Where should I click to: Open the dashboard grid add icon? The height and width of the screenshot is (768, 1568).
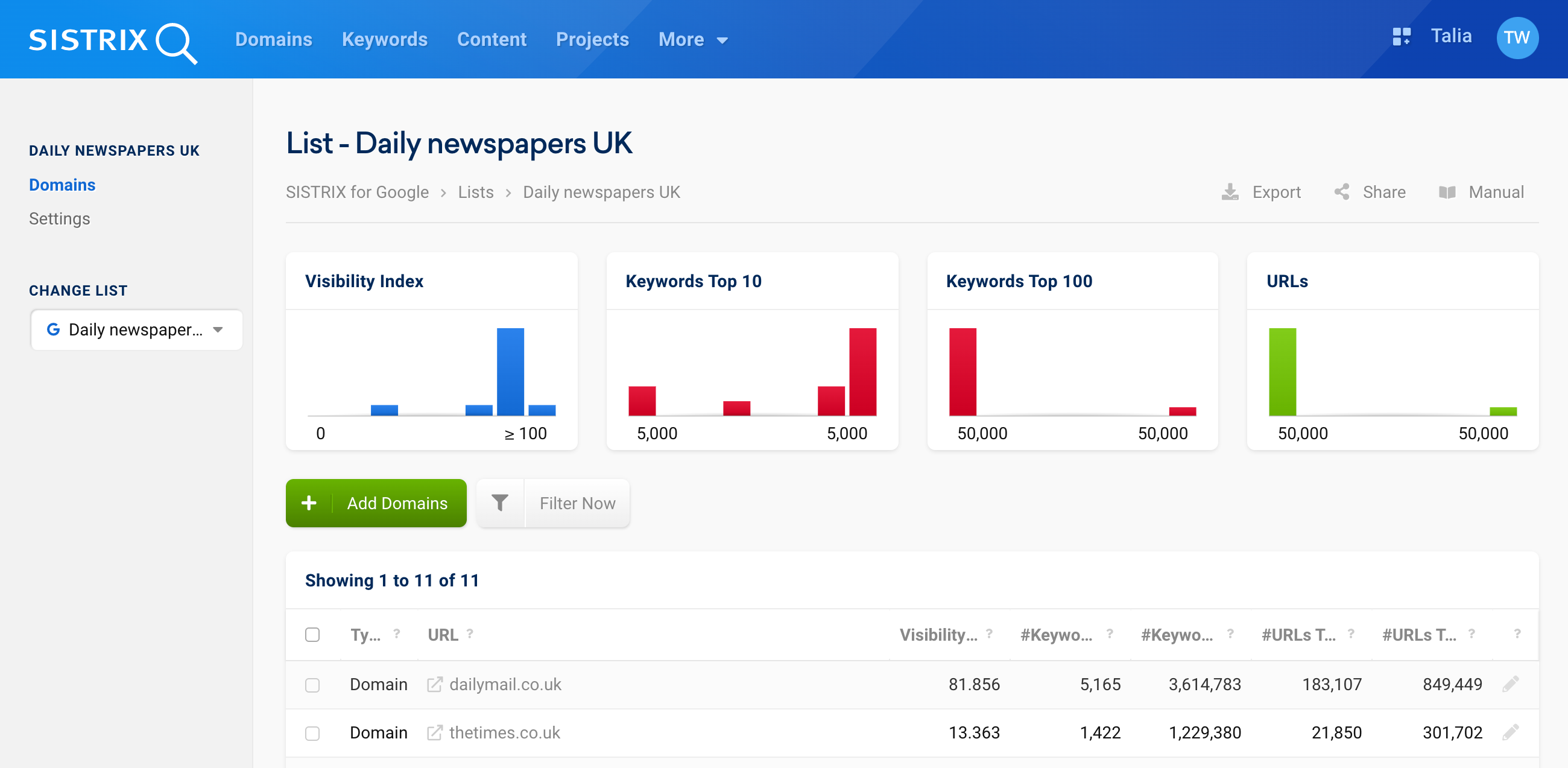tap(1401, 37)
